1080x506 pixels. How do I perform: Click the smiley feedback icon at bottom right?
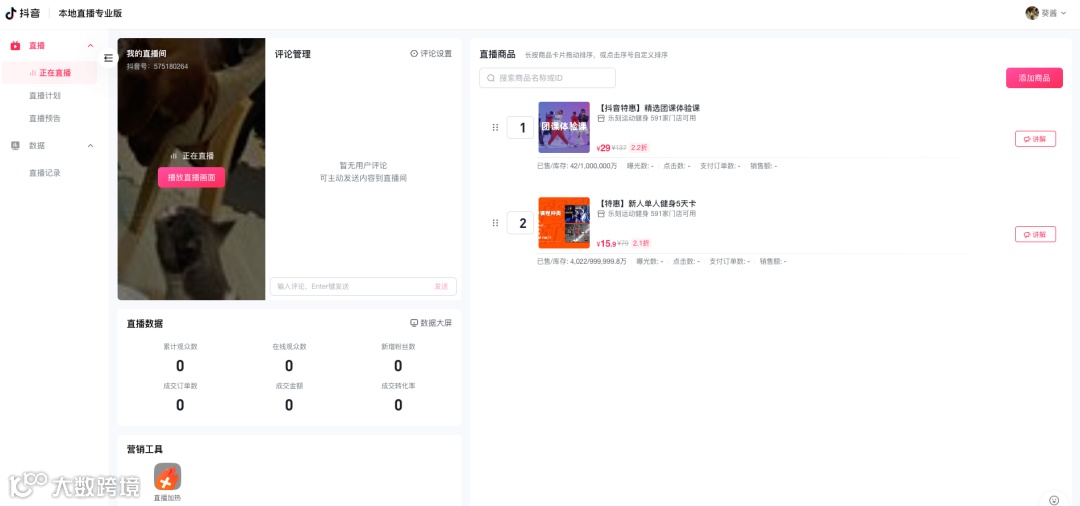click(1053, 500)
